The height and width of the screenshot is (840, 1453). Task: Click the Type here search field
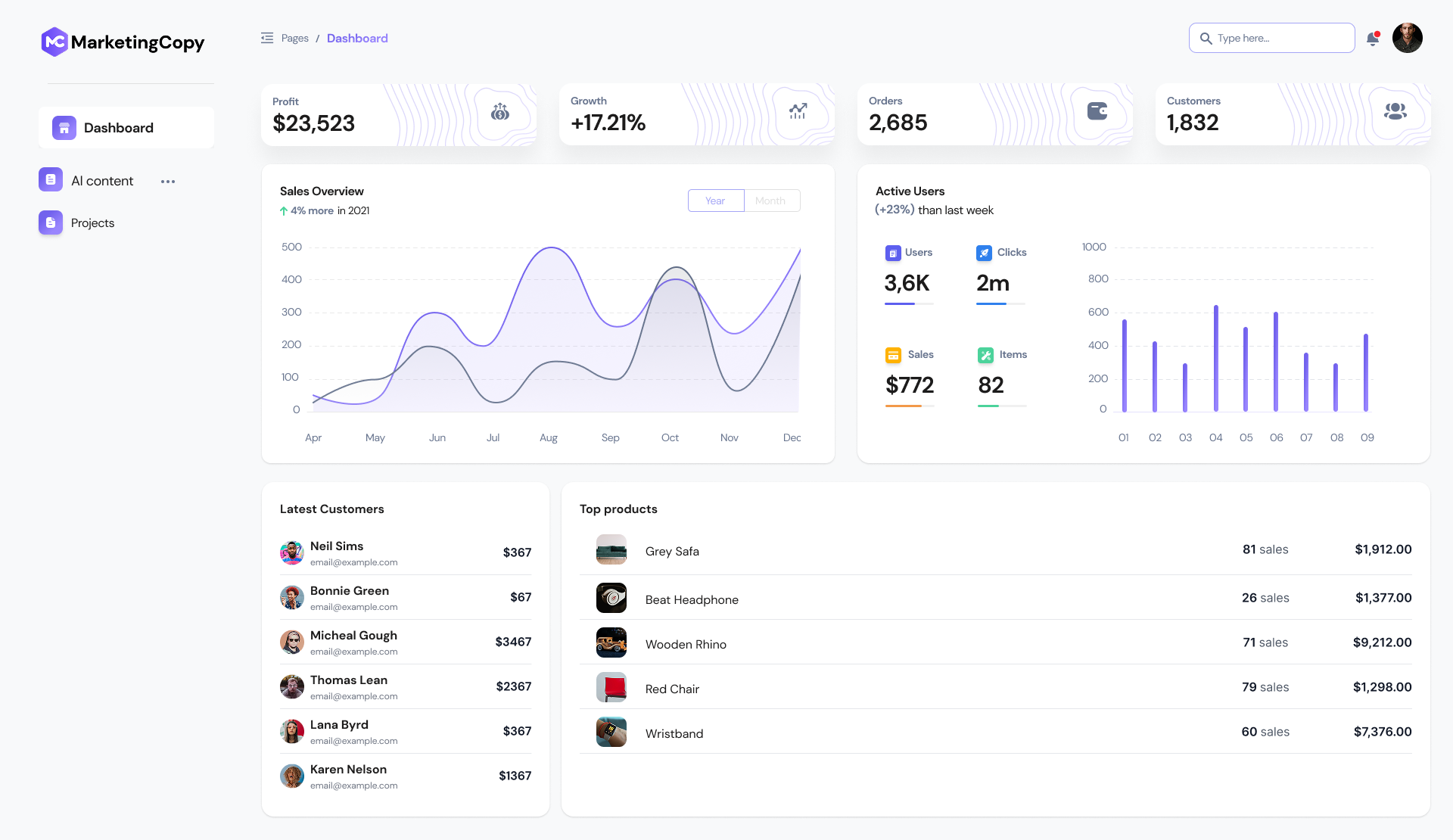click(1279, 38)
